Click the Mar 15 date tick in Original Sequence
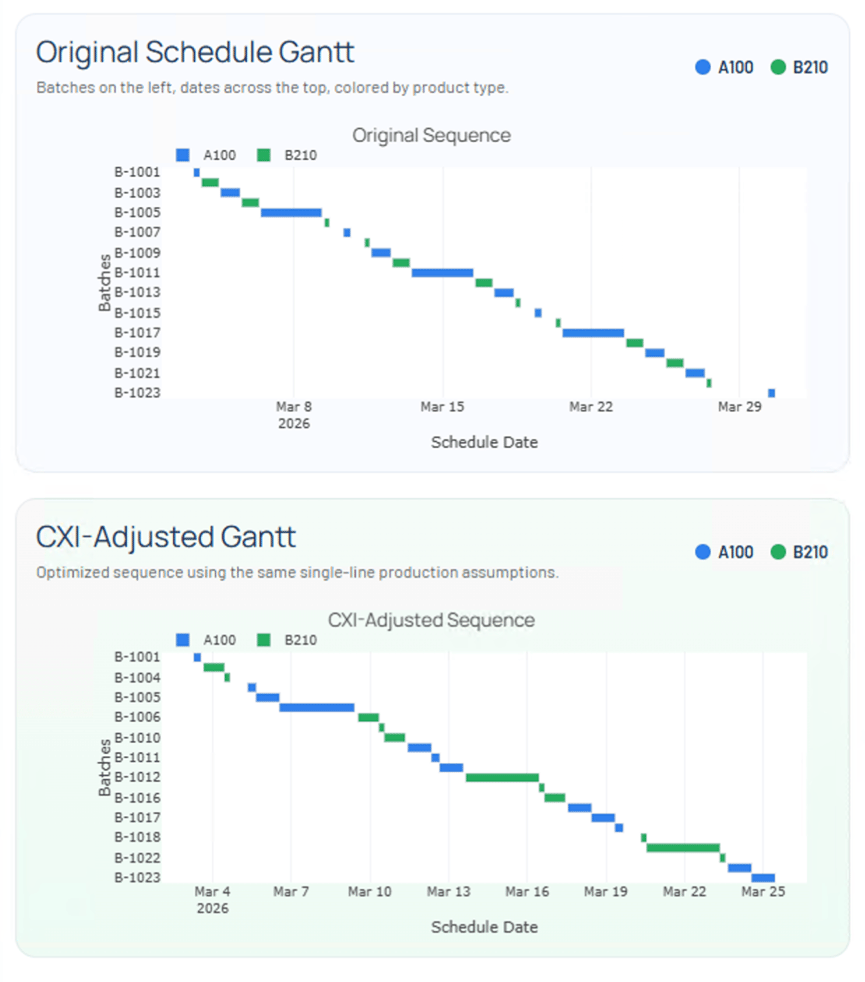Screen dimensions: 865x982 pos(442,407)
